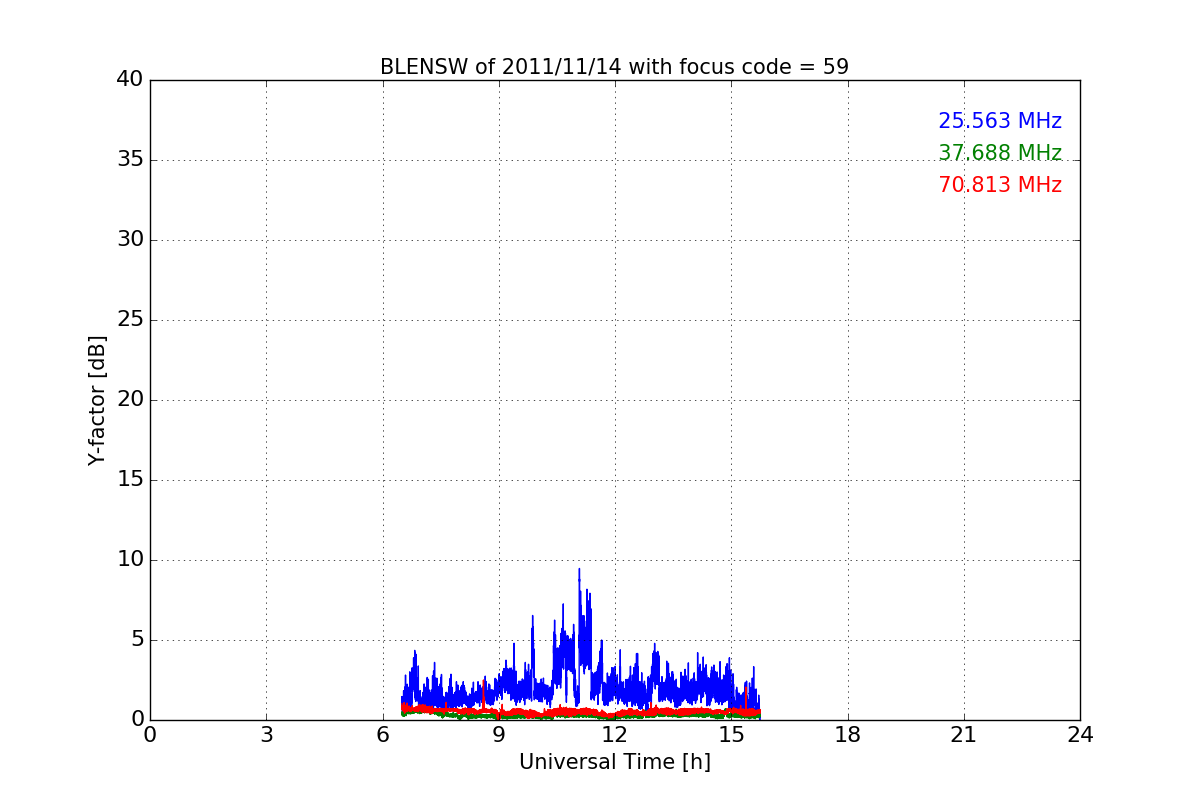Click the tallest blue peak near 11 h
The width and height of the screenshot is (1200, 800).
[x=579, y=572]
